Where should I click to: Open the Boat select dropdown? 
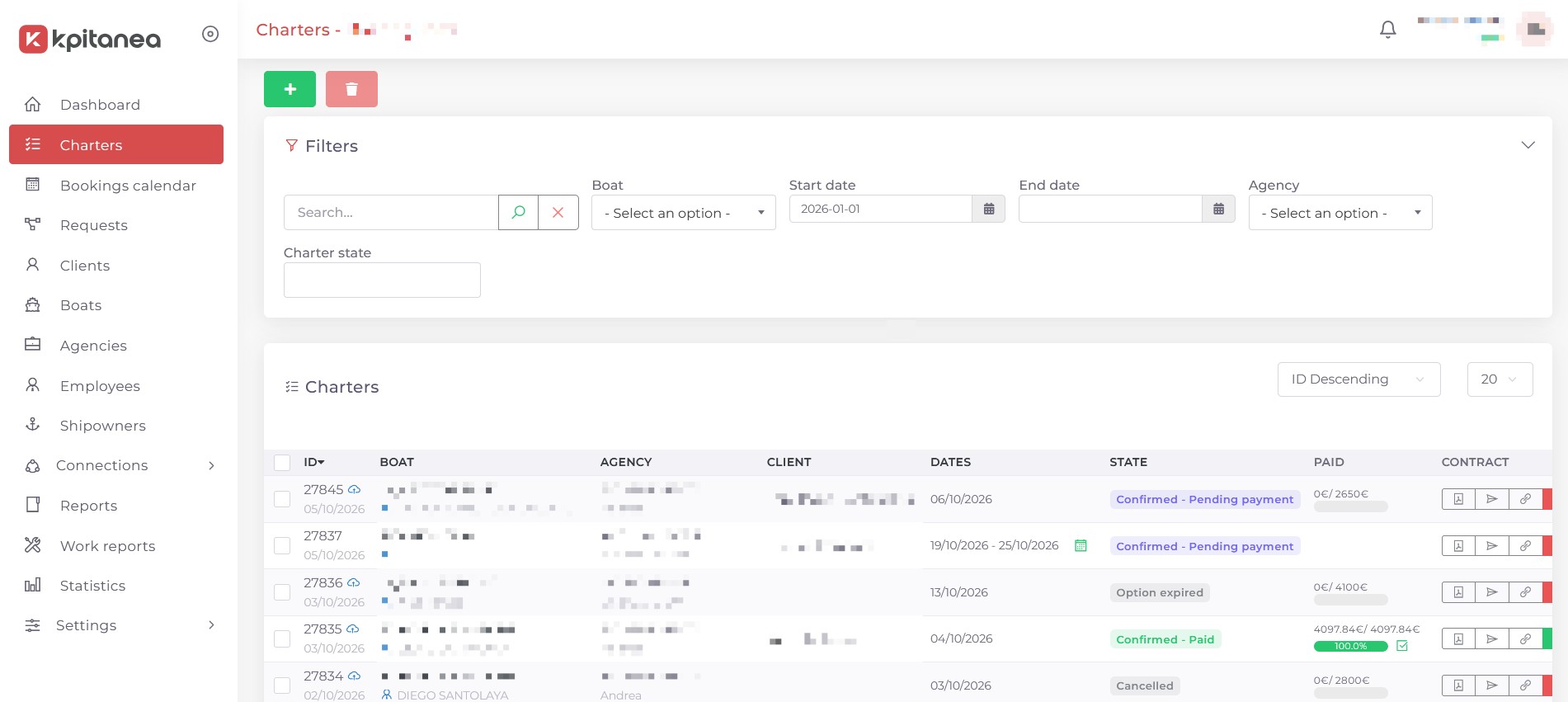(x=684, y=212)
